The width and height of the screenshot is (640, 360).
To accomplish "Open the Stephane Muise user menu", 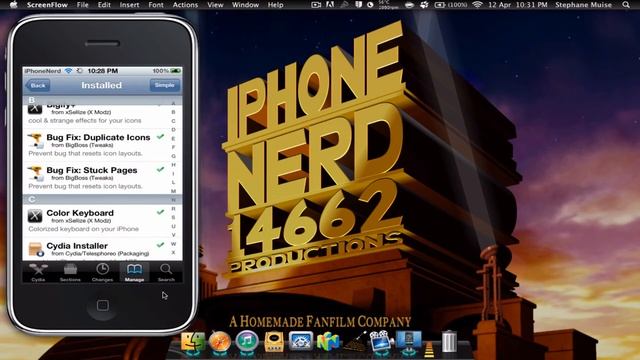I will tap(583, 5).
